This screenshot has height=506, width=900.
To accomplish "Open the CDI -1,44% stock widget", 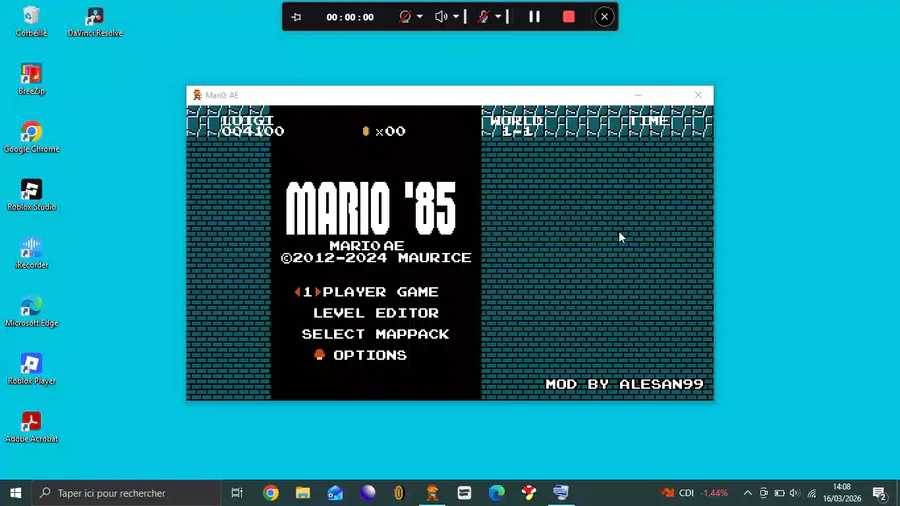I will (695, 493).
